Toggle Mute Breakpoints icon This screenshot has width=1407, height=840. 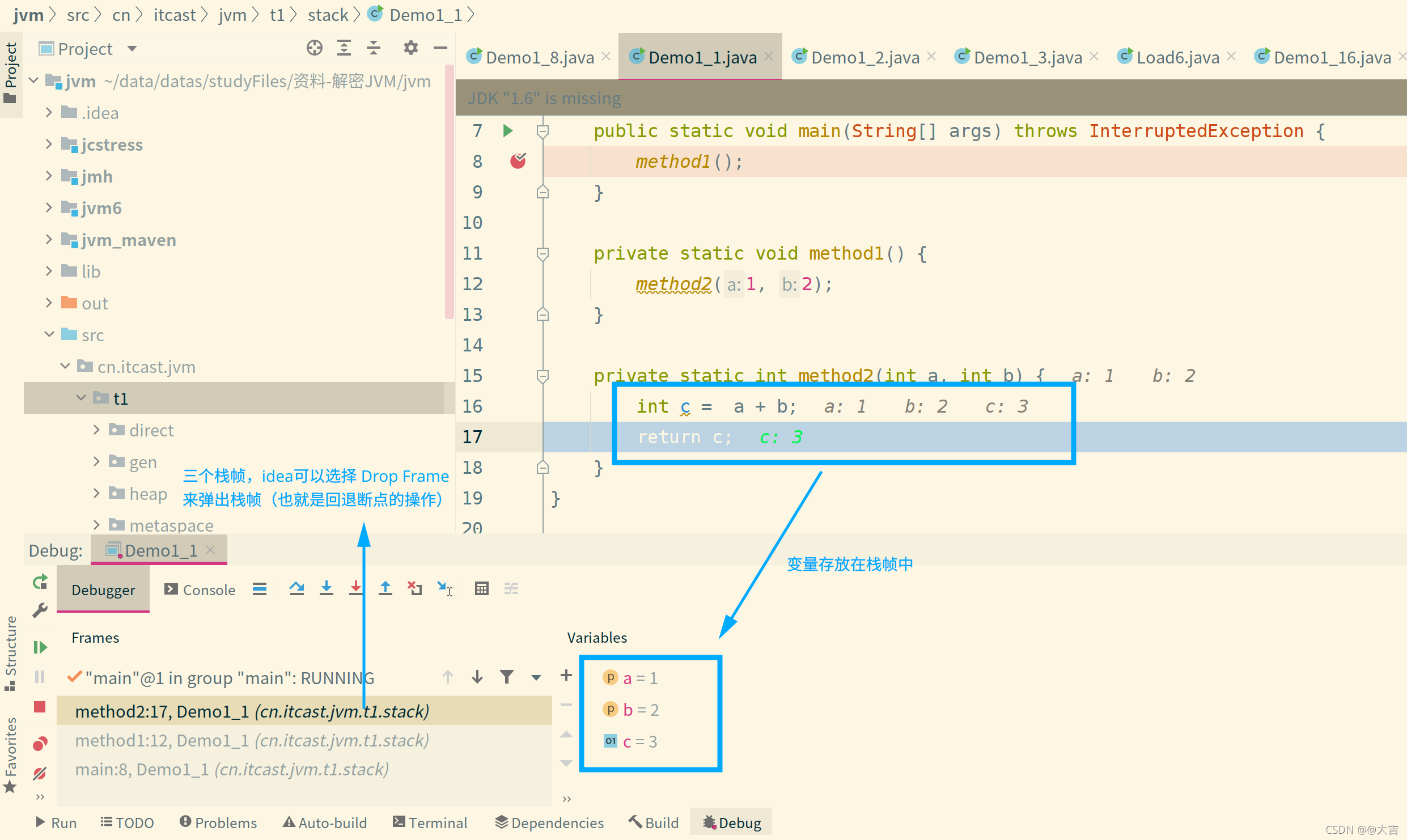coord(40,773)
